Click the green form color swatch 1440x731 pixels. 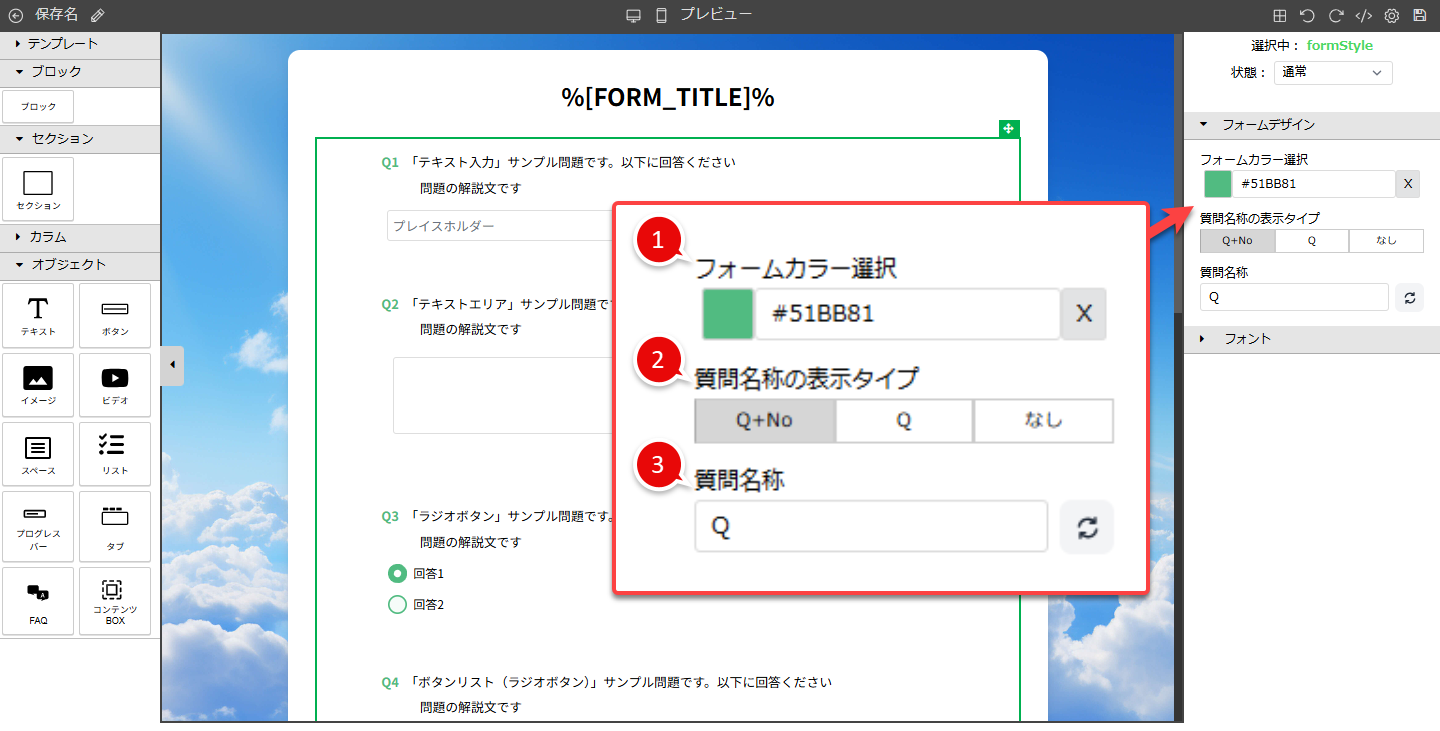[1217, 184]
